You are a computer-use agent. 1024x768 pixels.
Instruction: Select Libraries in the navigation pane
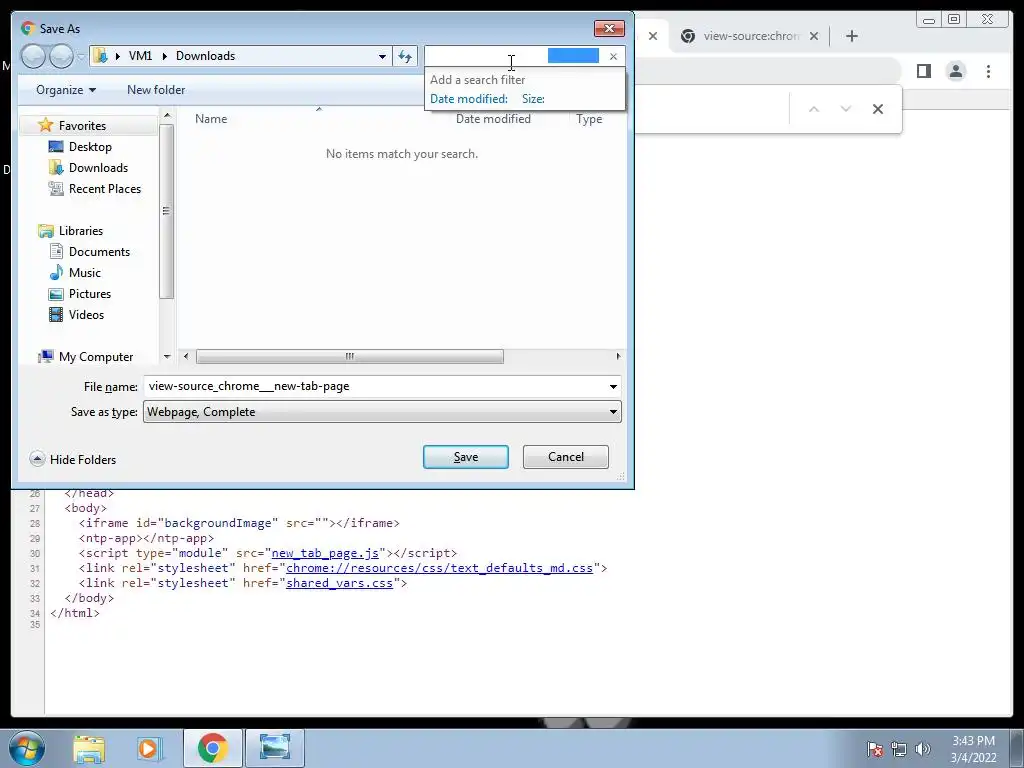(x=80, y=231)
